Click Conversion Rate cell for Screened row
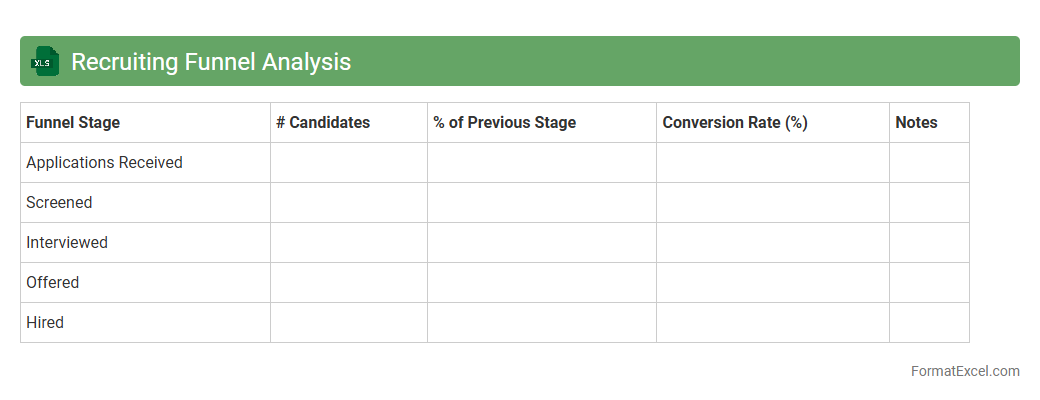 pos(772,203)
